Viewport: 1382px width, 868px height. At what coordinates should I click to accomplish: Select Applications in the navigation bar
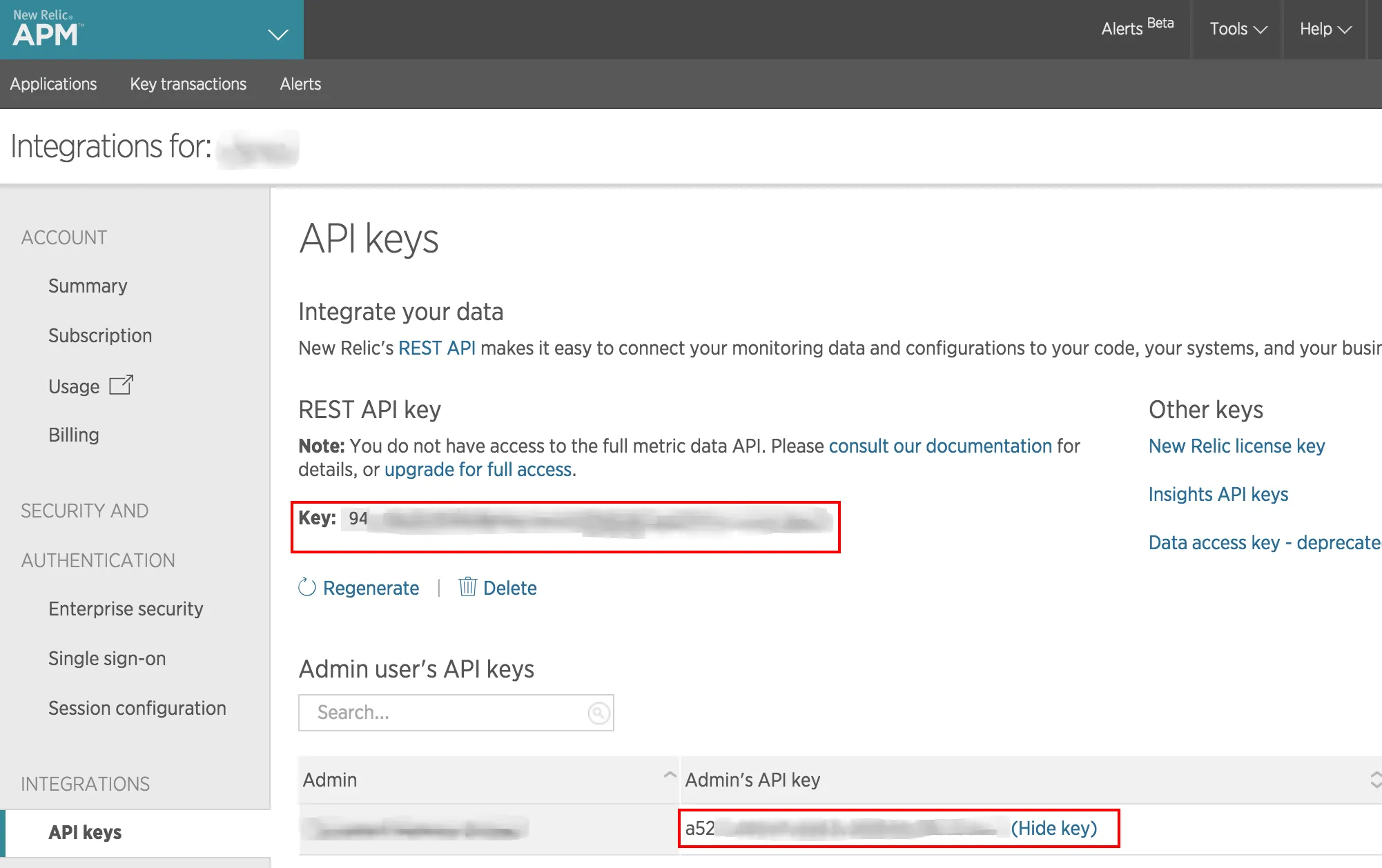click(x=53, y=83)
